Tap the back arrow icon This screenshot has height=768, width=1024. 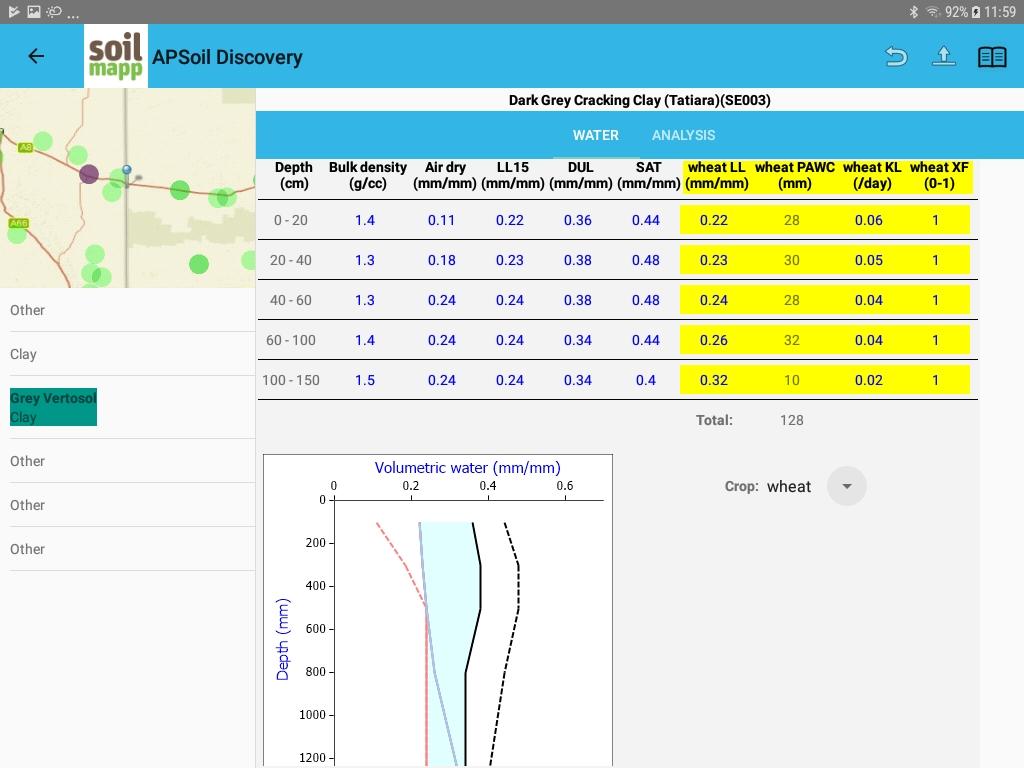36,57
